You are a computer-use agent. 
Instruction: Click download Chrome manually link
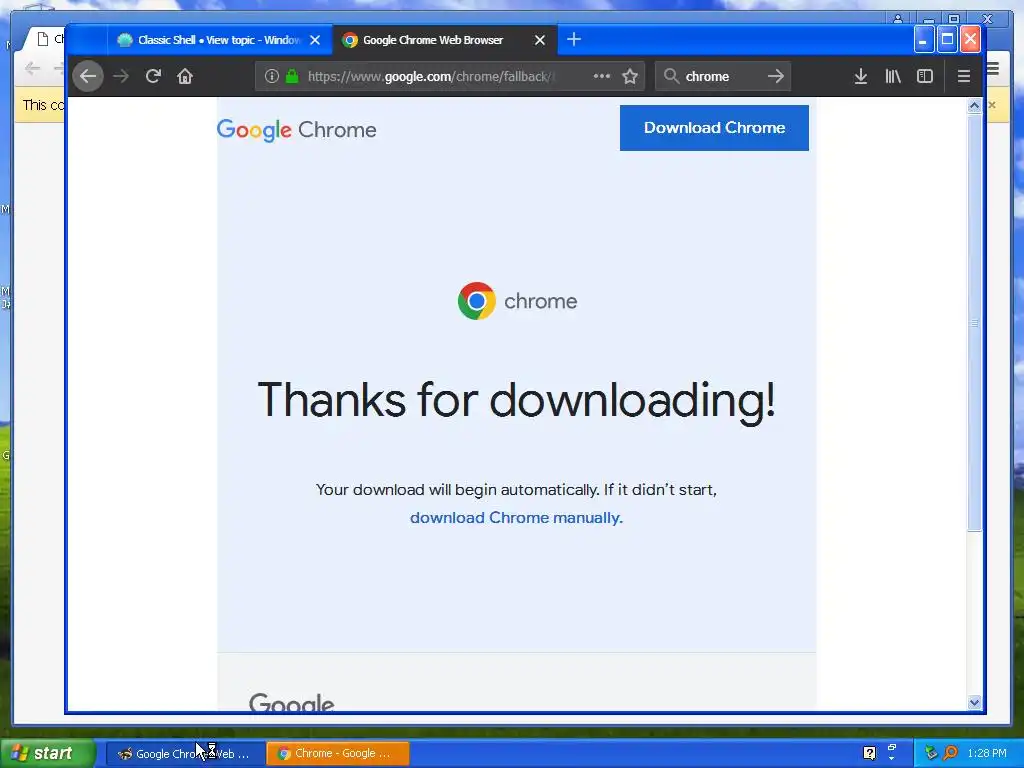click(516, 518)
